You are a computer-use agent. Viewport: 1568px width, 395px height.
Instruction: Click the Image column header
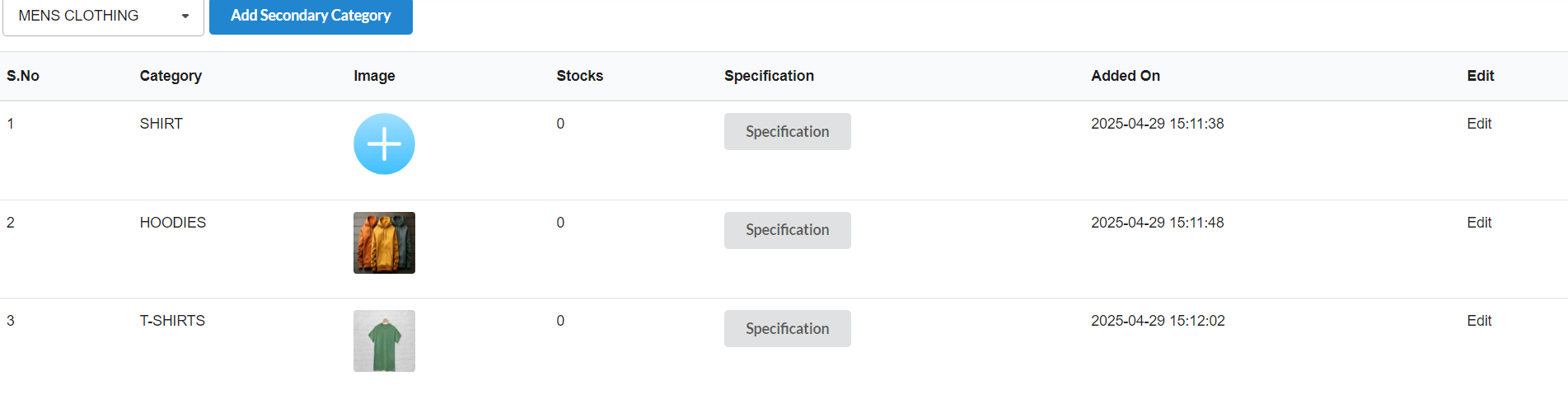[x=374, y=76]
